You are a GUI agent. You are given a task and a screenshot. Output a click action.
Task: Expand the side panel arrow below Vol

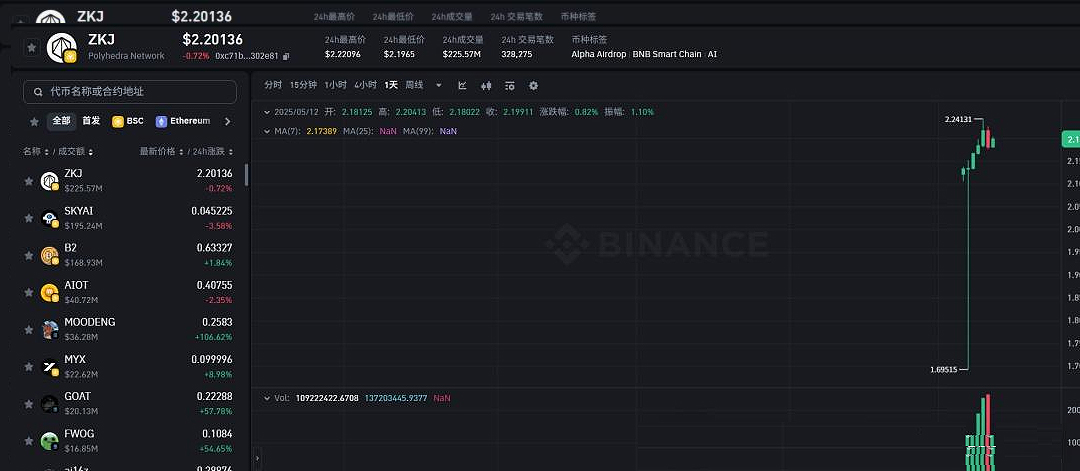pos(258,457)
